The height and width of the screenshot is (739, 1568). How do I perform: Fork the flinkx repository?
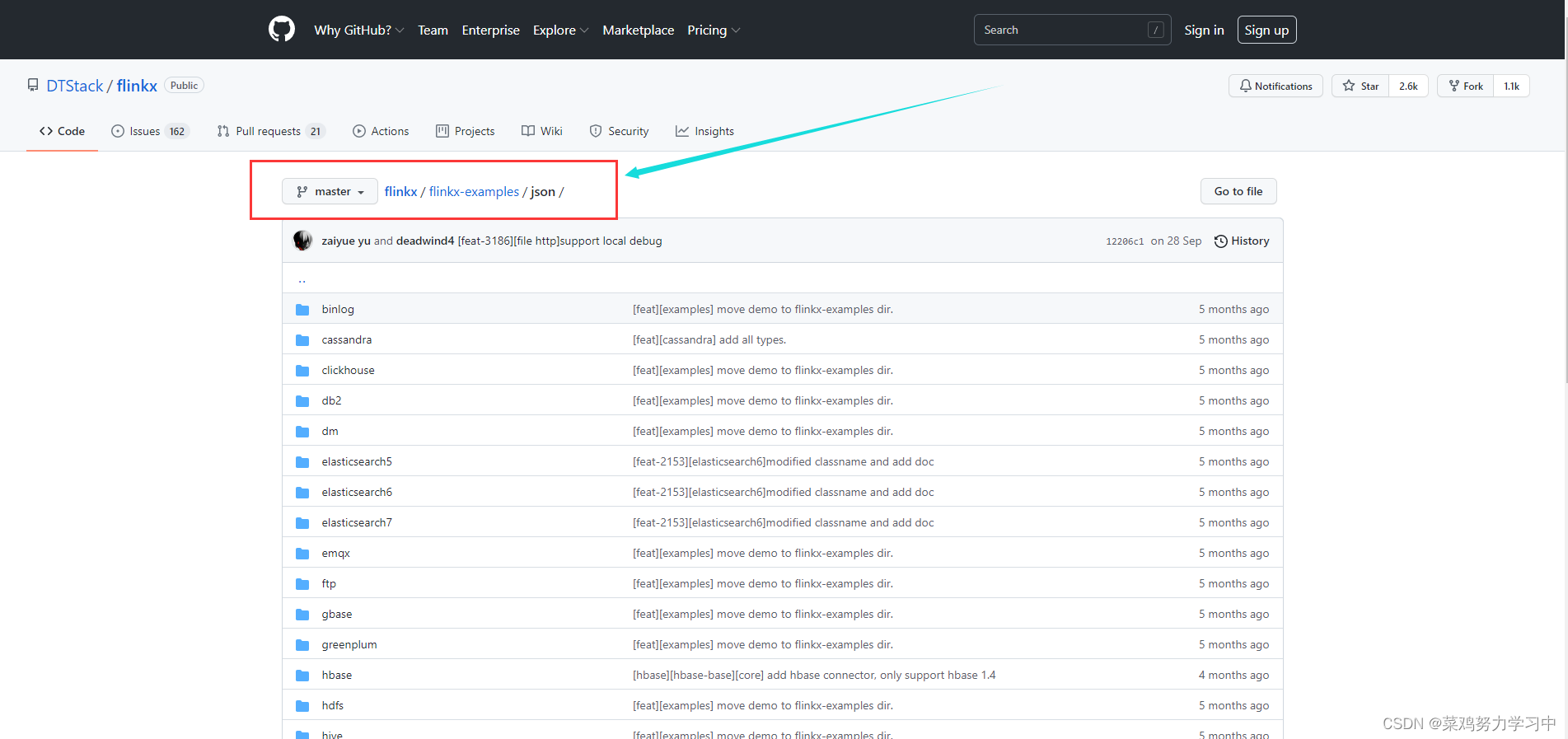tap(1466, 86)
